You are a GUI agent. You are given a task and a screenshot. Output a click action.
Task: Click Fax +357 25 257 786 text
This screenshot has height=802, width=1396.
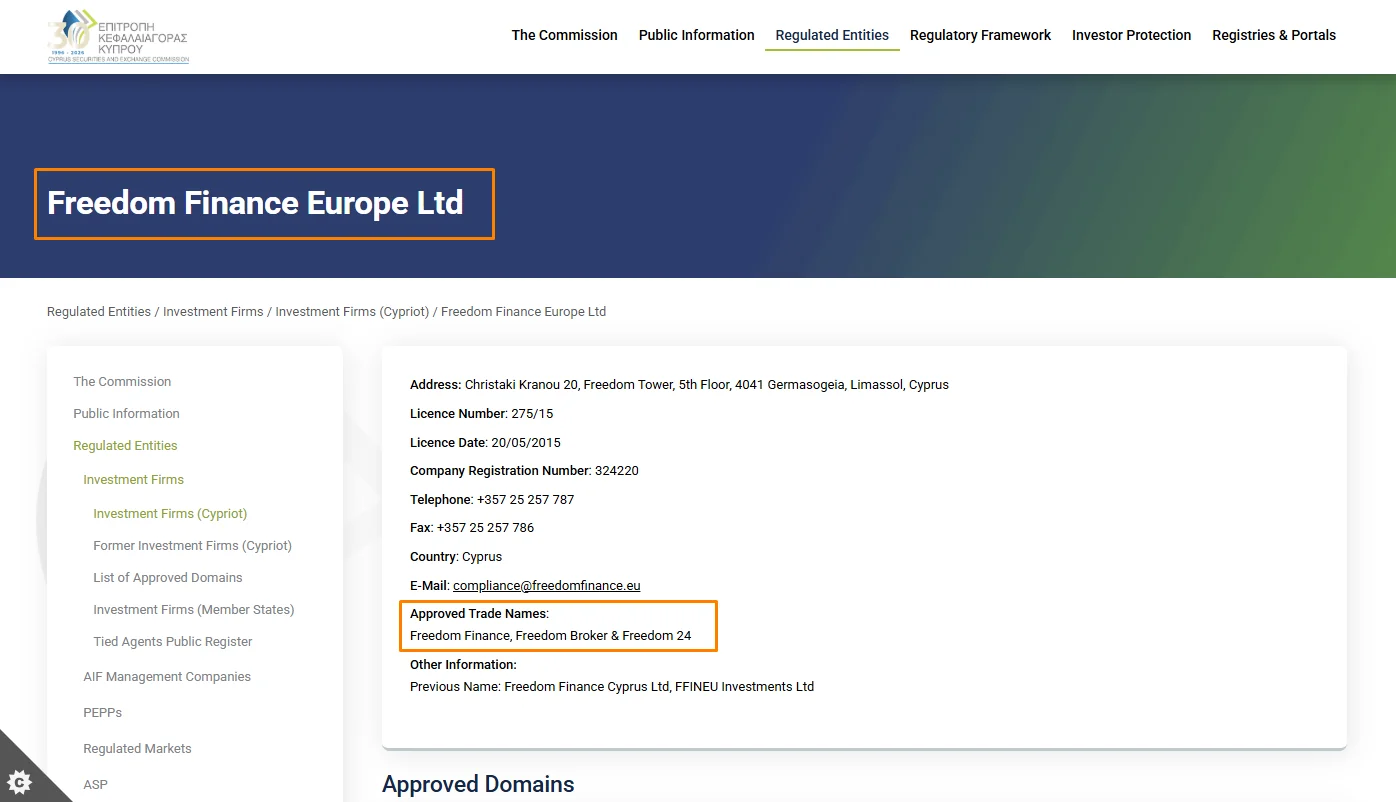pos(472,528)
